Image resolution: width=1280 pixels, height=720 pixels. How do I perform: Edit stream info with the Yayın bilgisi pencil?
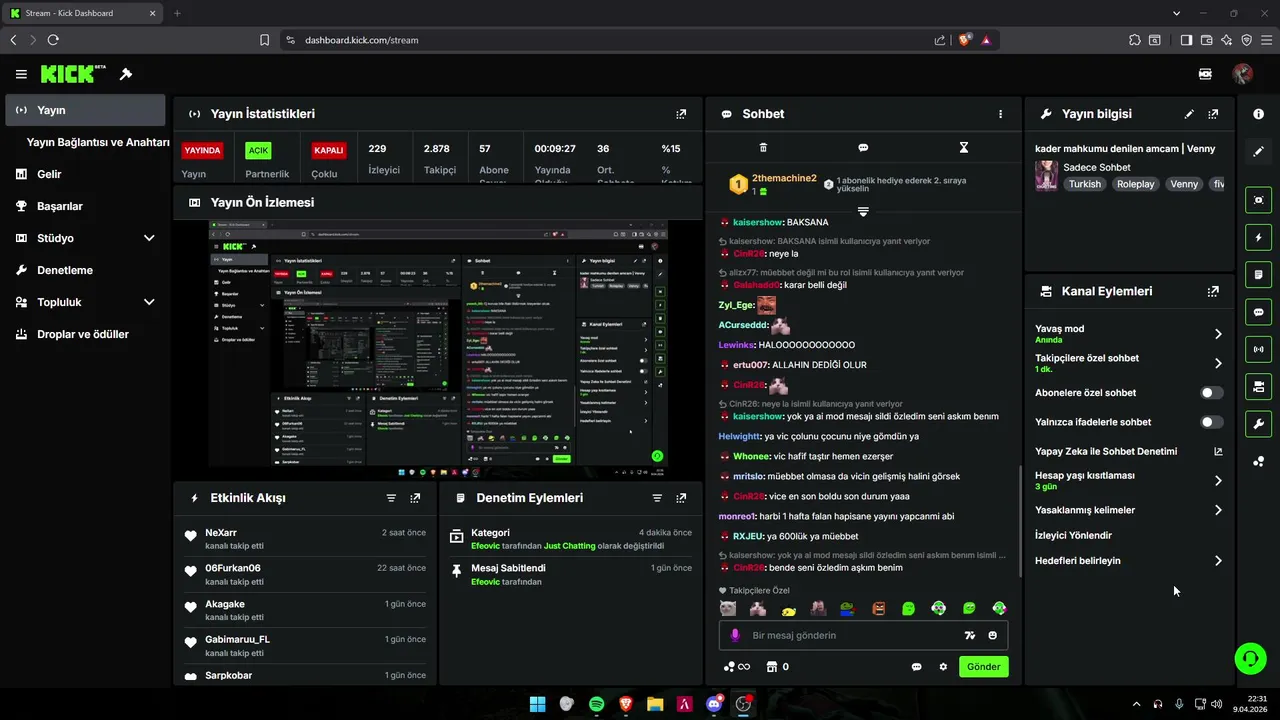click(1189, 114)
